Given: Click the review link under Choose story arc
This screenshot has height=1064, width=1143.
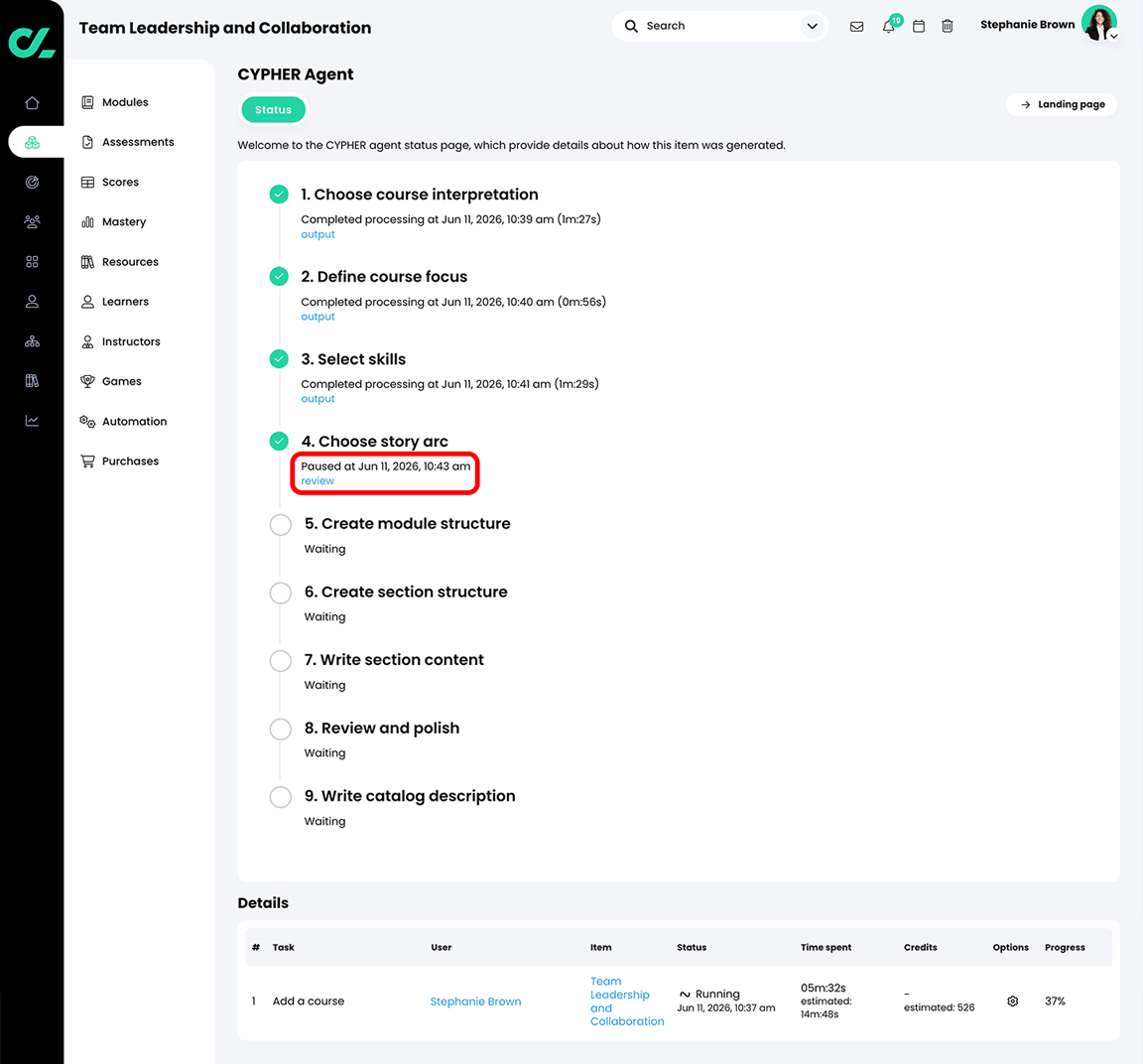Looking at the screenshot, I should [x=317, y=481].
